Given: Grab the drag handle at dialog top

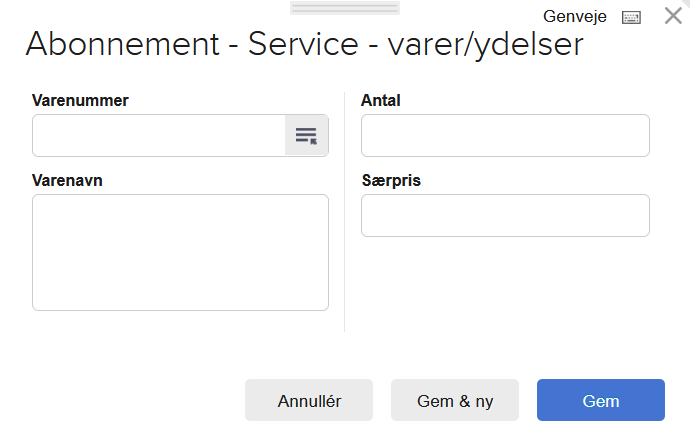Looking at the screenshot, I should pos(345,8).
